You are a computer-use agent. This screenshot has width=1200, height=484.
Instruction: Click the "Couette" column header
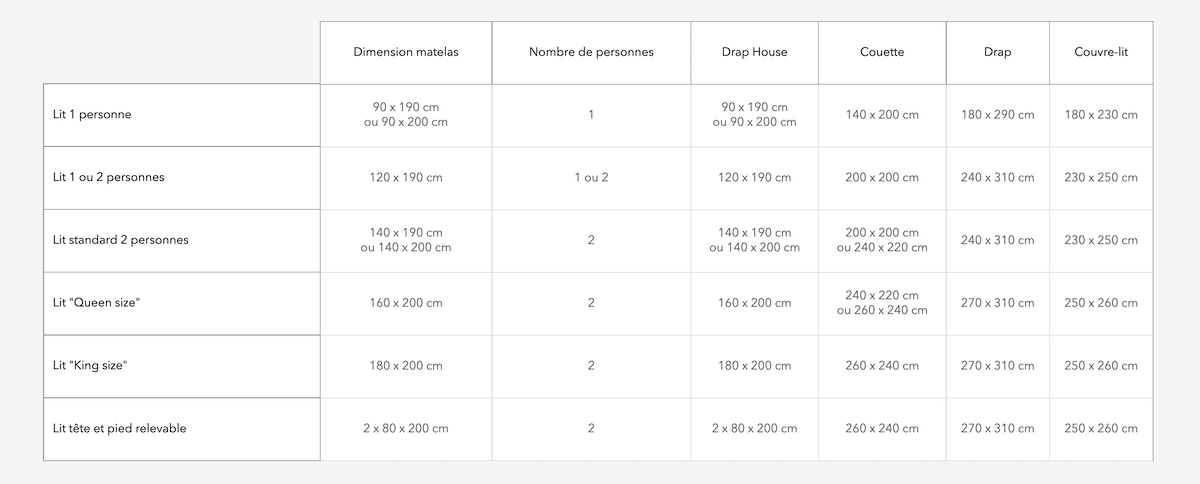(882, 52)
